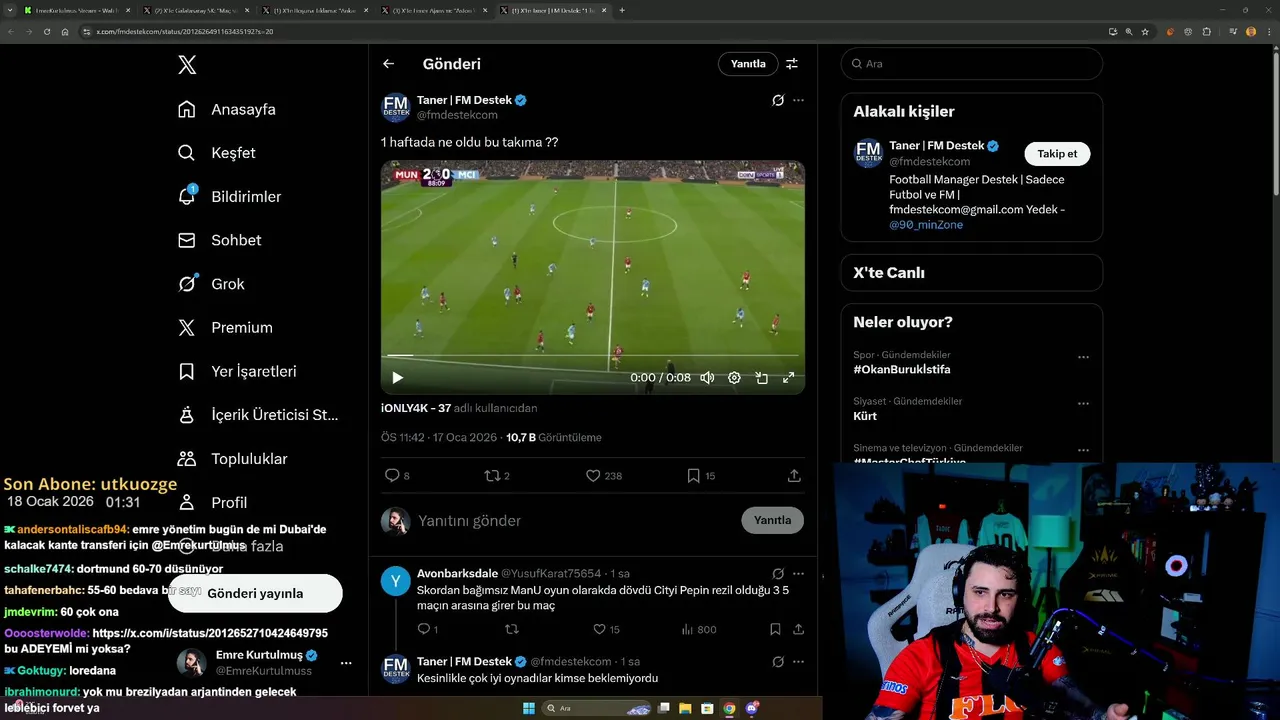This screenshot has width=1280, height=720.
Task: Toggle picture-in-picture on video
Action: [761, 378]
